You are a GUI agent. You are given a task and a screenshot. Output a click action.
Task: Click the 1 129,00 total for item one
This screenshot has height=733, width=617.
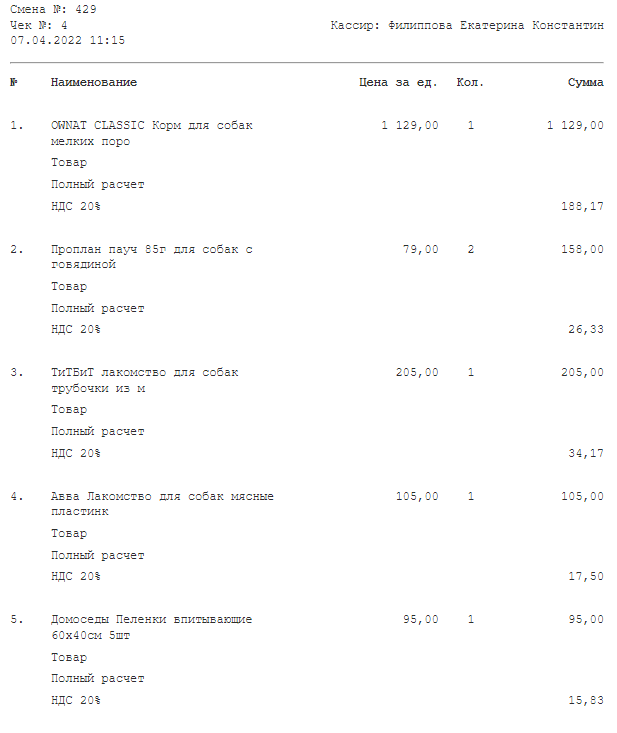(x=575, y=125)
